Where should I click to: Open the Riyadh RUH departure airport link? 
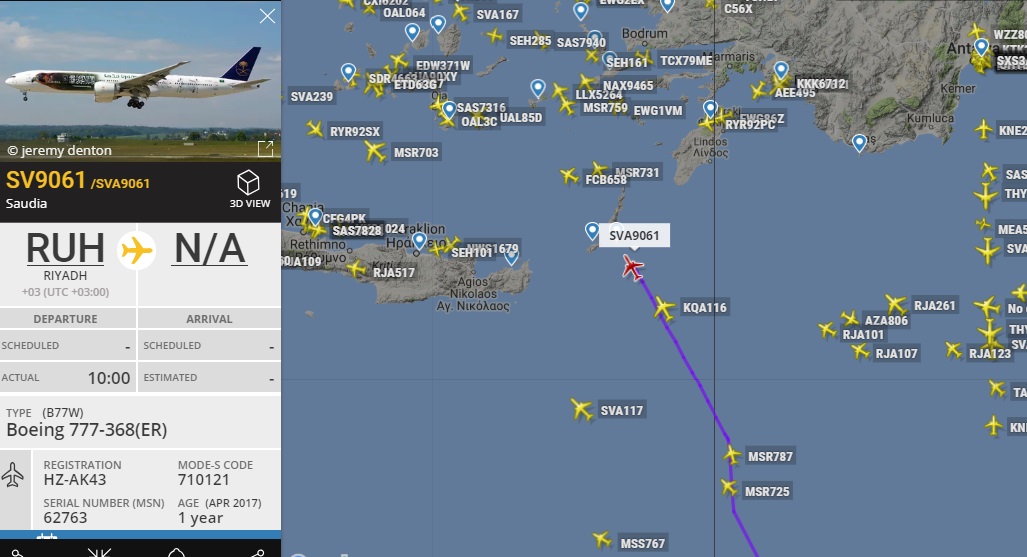65,248
